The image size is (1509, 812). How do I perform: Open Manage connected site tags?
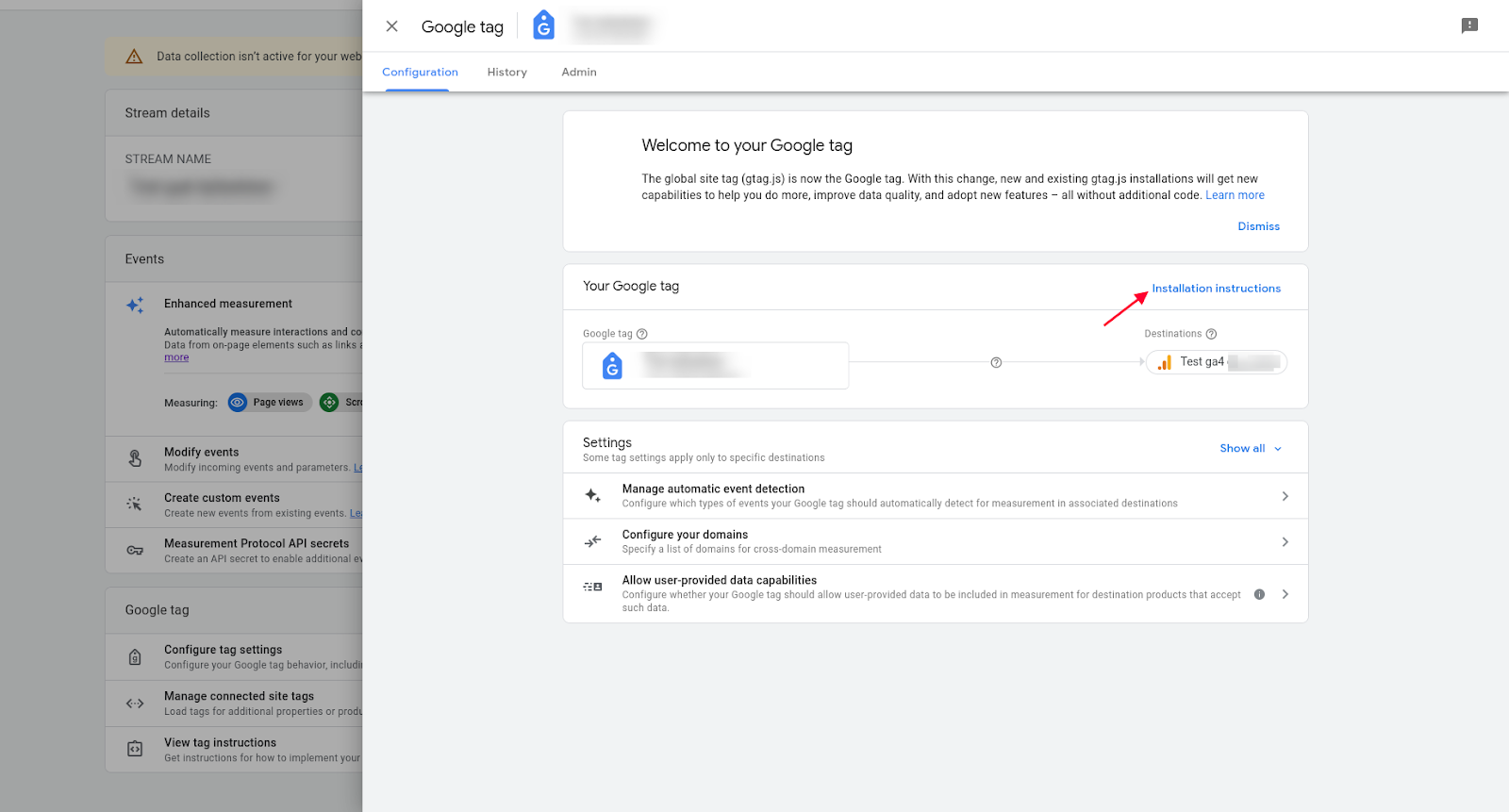(234, 704)
